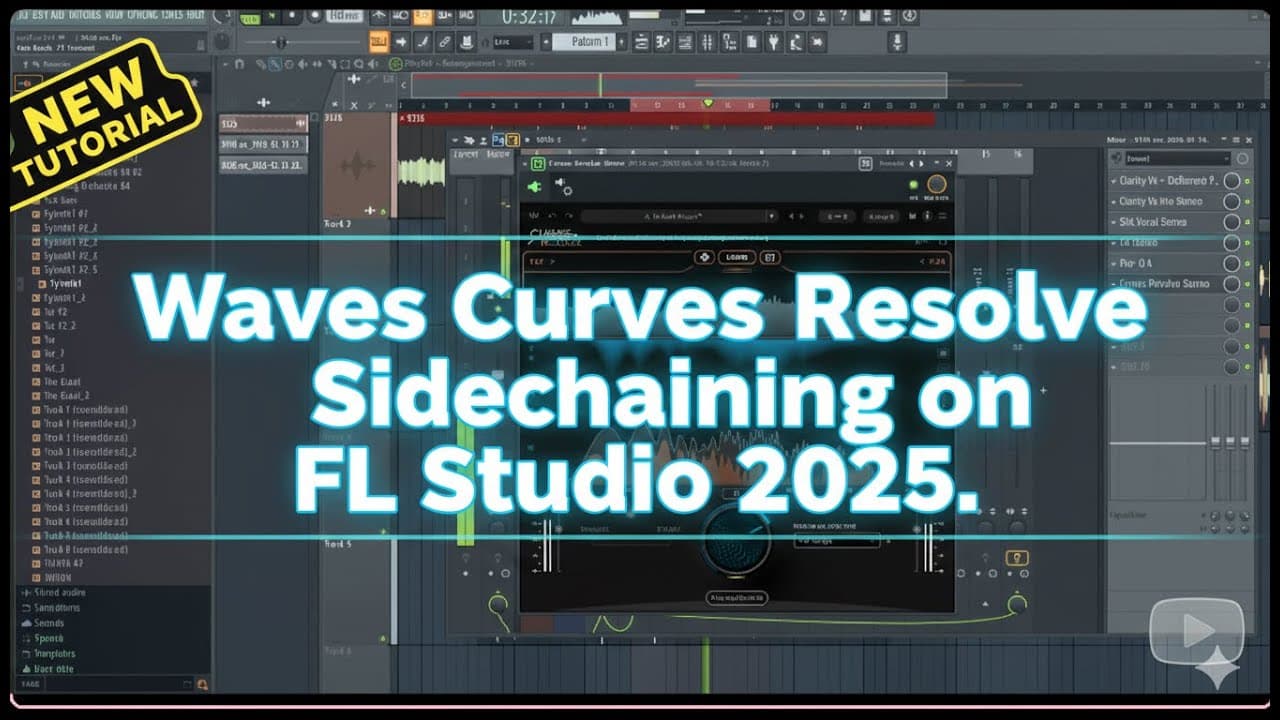Click the chain link icon in the toolbar
1280x720 pixels.
click(444, 42)
